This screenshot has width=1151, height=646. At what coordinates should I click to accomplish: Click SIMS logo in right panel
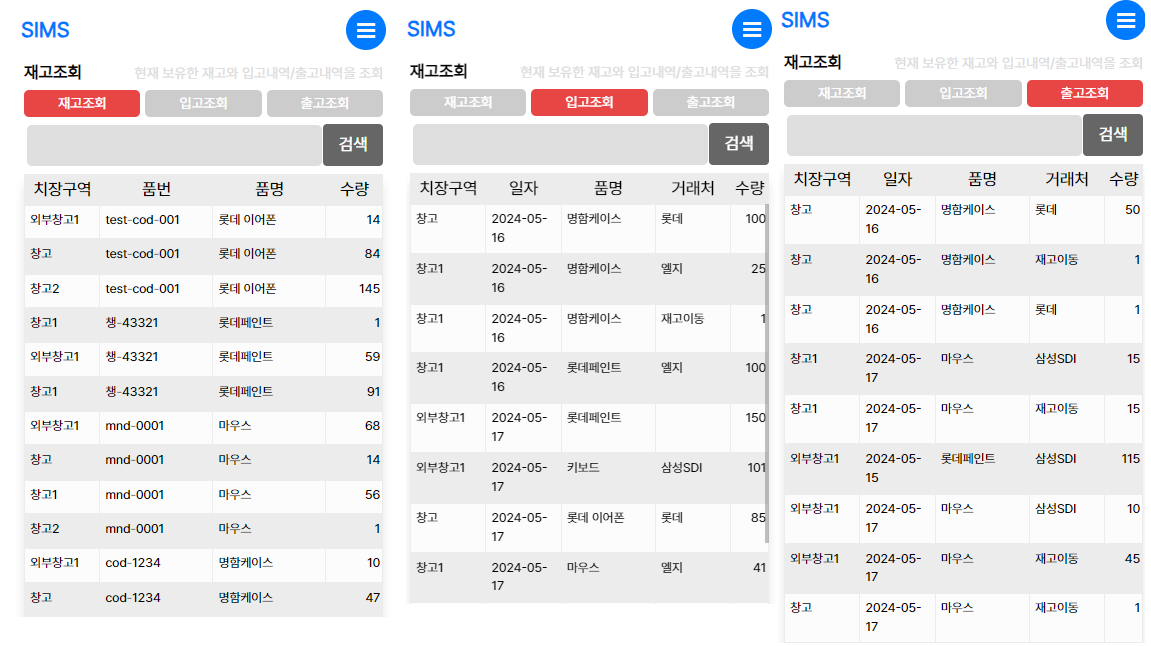pos(805,20)
